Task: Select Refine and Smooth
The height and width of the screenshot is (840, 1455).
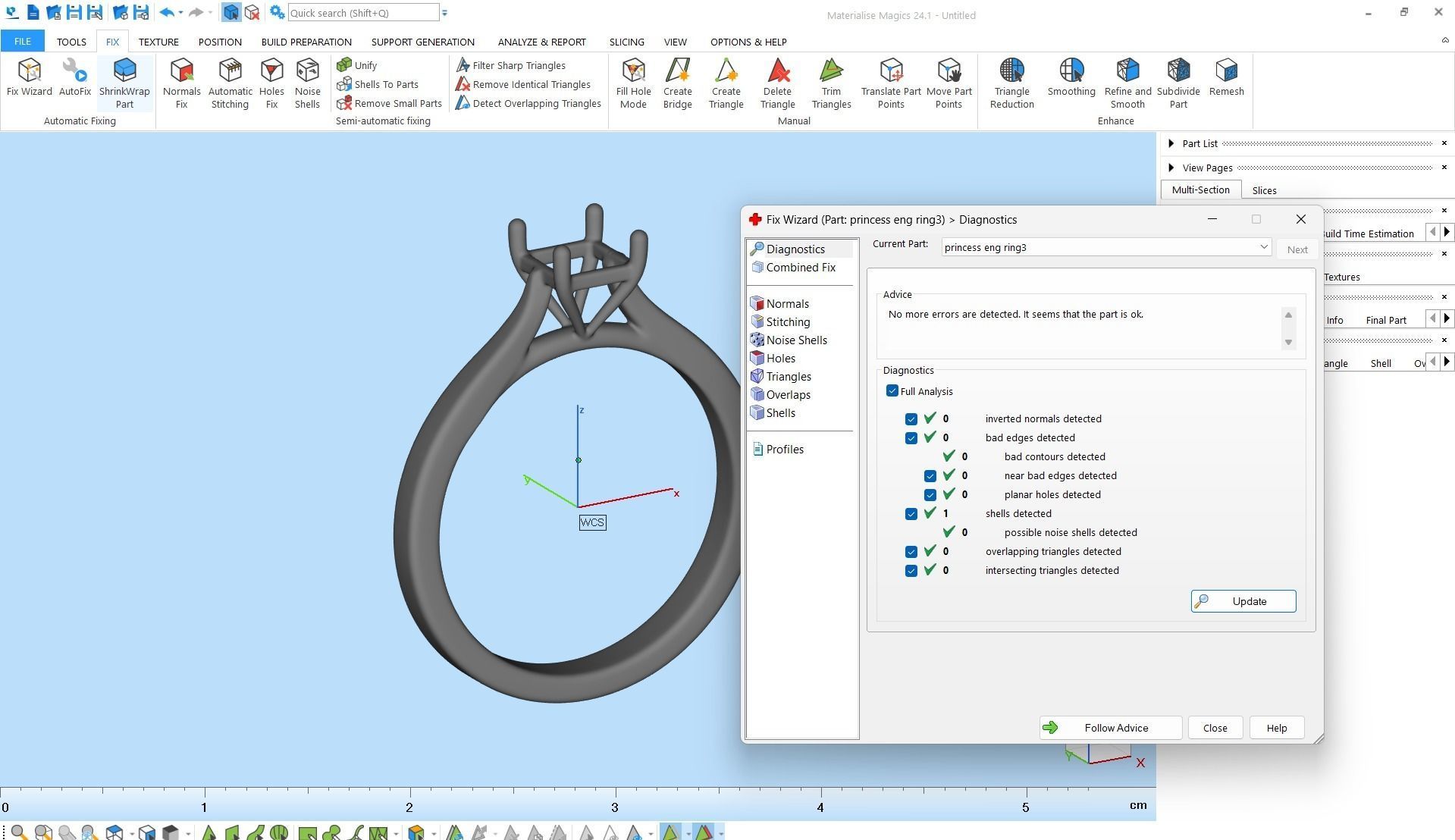Action: [1127, 83]
